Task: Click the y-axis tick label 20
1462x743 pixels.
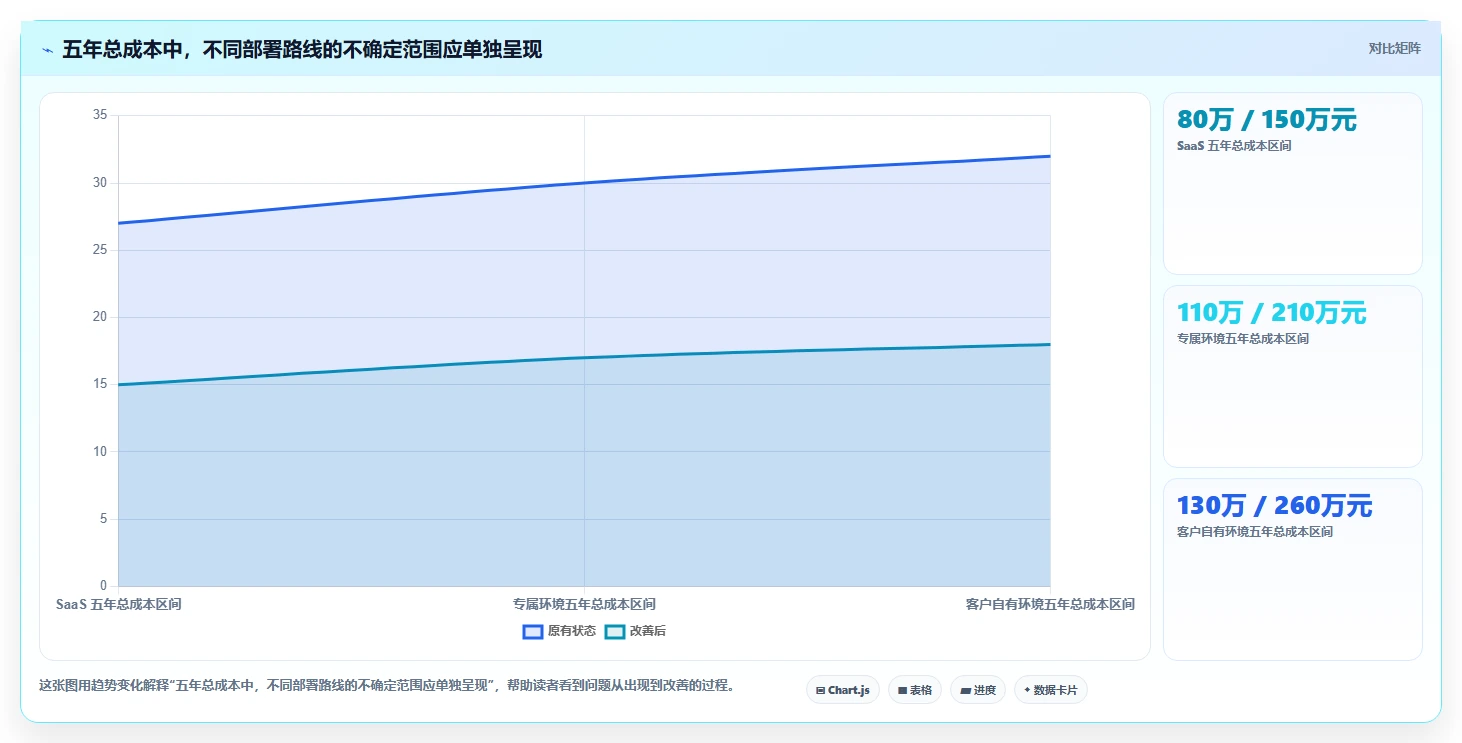Action: pyautogui.click(x=99, y=317)
